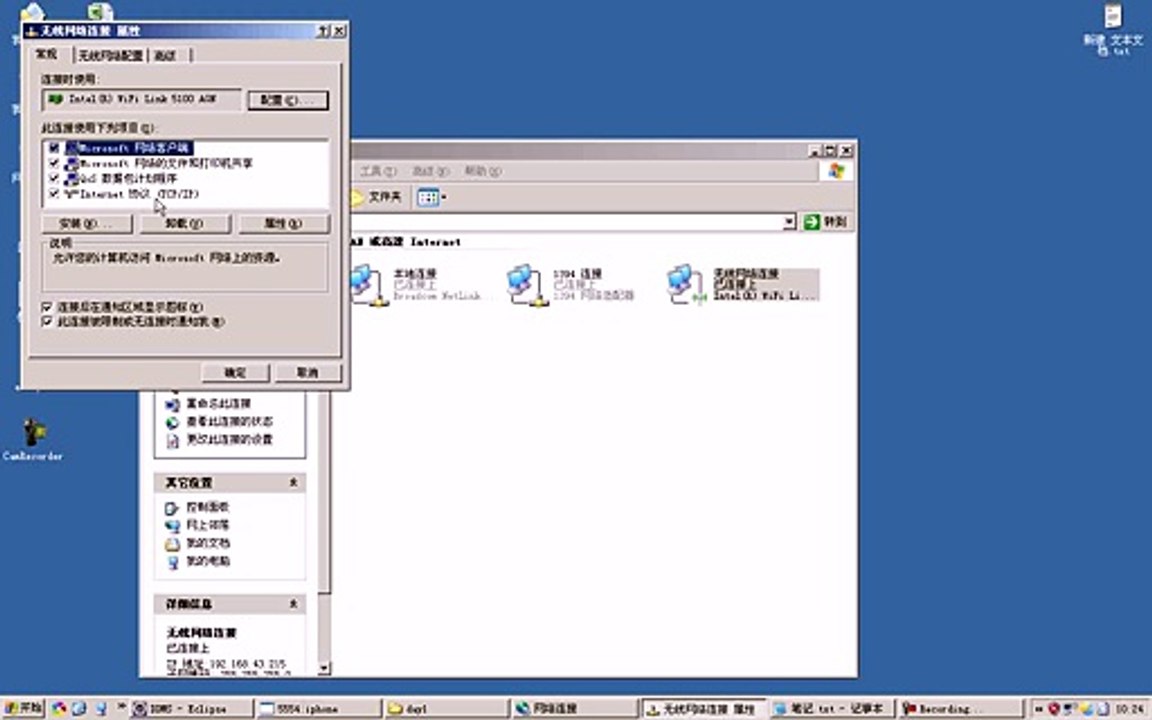The width and height of the screenshot is (1152, 720).
Task: Select the QoS 数据包计划程序 list item
Action: tap(121, 179)
